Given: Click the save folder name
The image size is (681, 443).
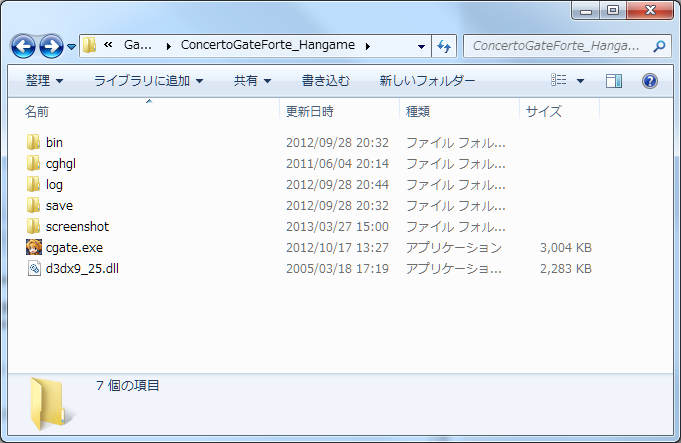Looking at the screenshot, I should [x=60, y=205].
